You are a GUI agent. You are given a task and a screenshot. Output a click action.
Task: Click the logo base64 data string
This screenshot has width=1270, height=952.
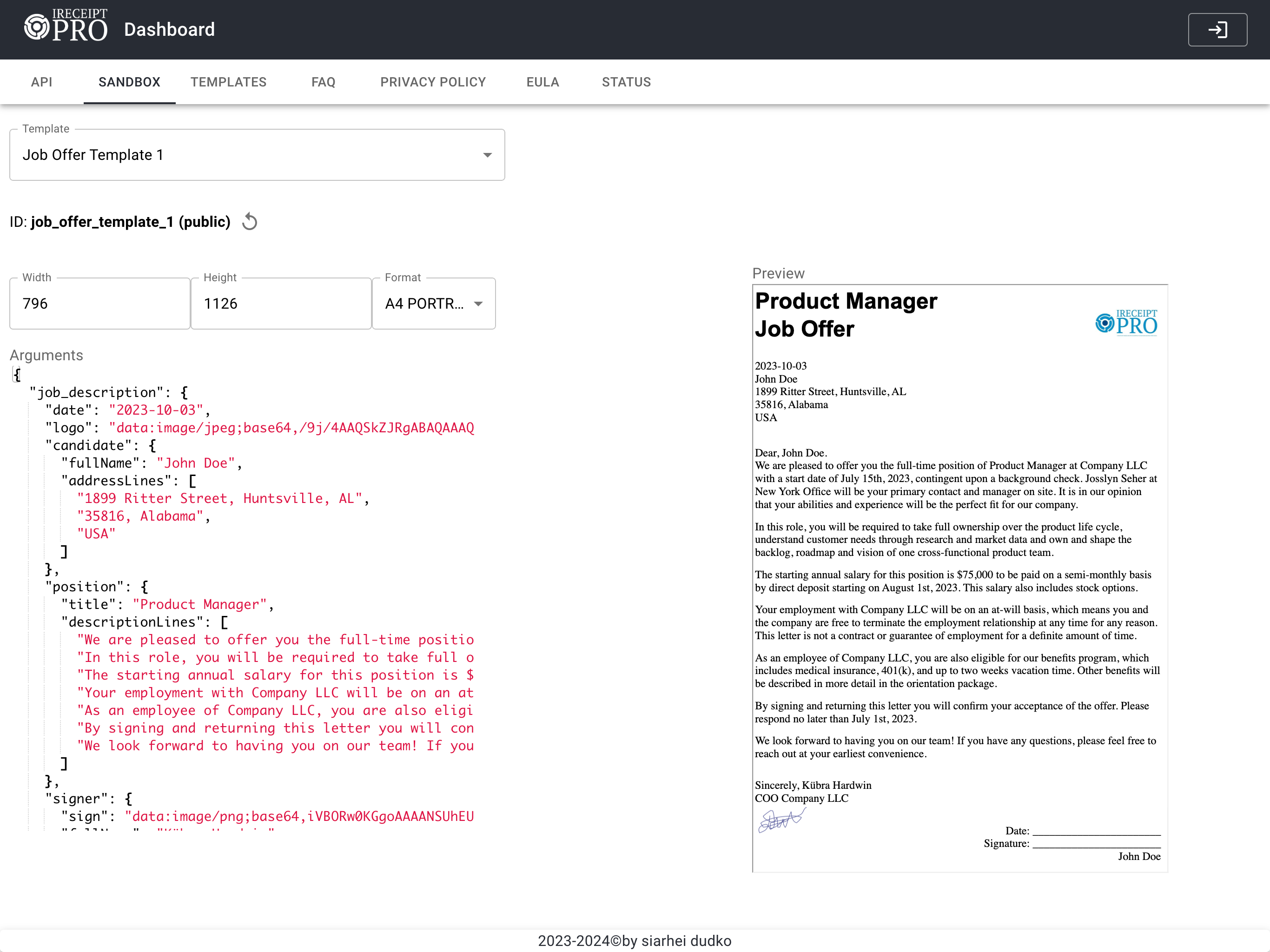click(x=291, y=428)
